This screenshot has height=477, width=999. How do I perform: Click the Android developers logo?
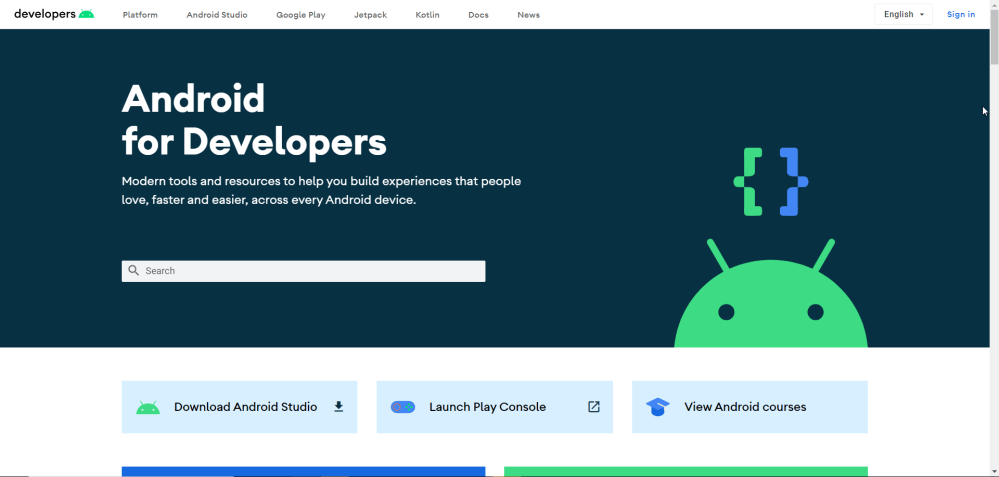coord(54,14)
